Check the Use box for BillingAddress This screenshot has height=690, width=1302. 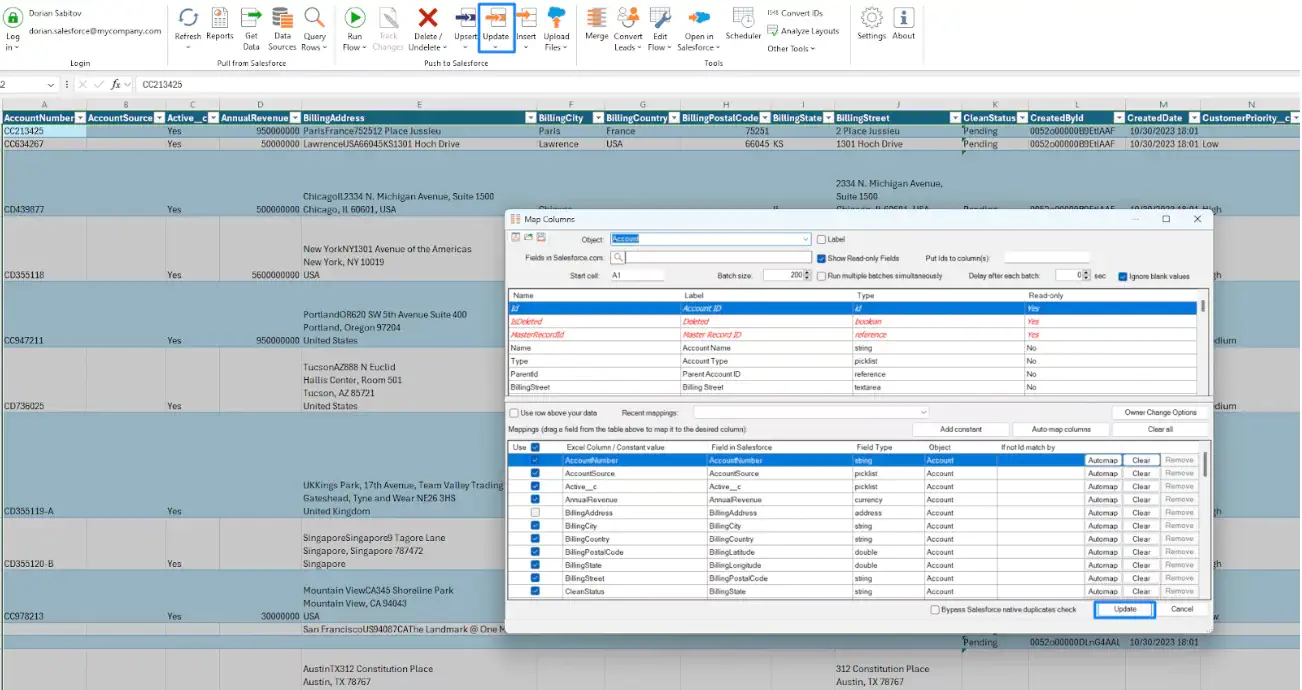(x=536, y=512)
